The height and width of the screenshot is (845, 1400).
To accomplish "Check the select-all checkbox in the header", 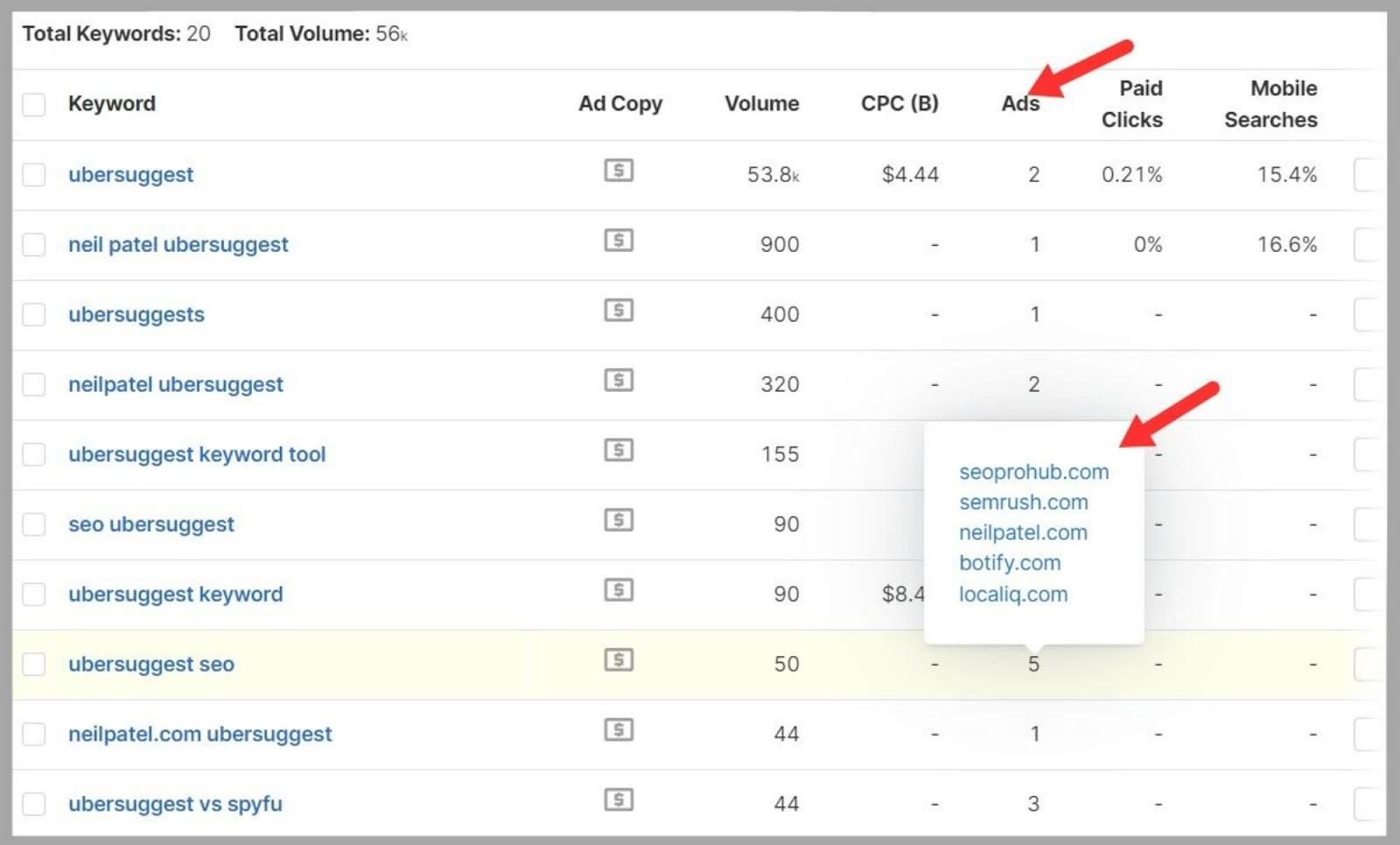I will coord(33,104).
